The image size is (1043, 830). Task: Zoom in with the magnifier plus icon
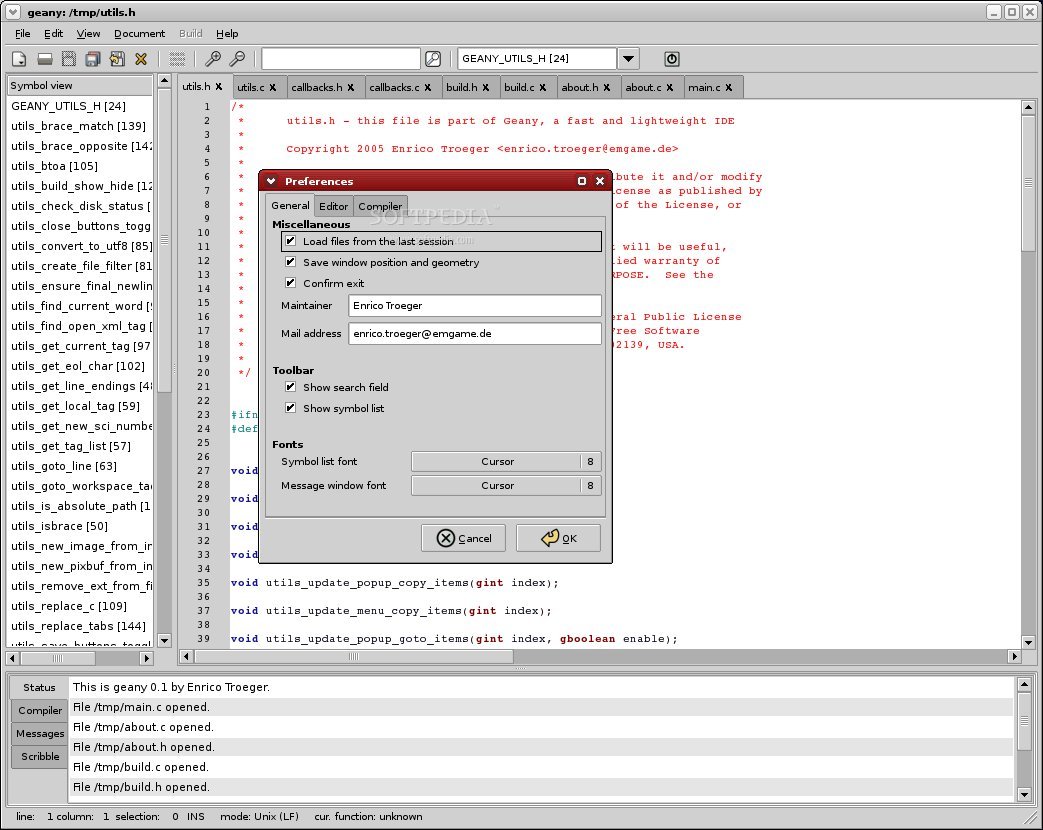[x=213, y=59]
